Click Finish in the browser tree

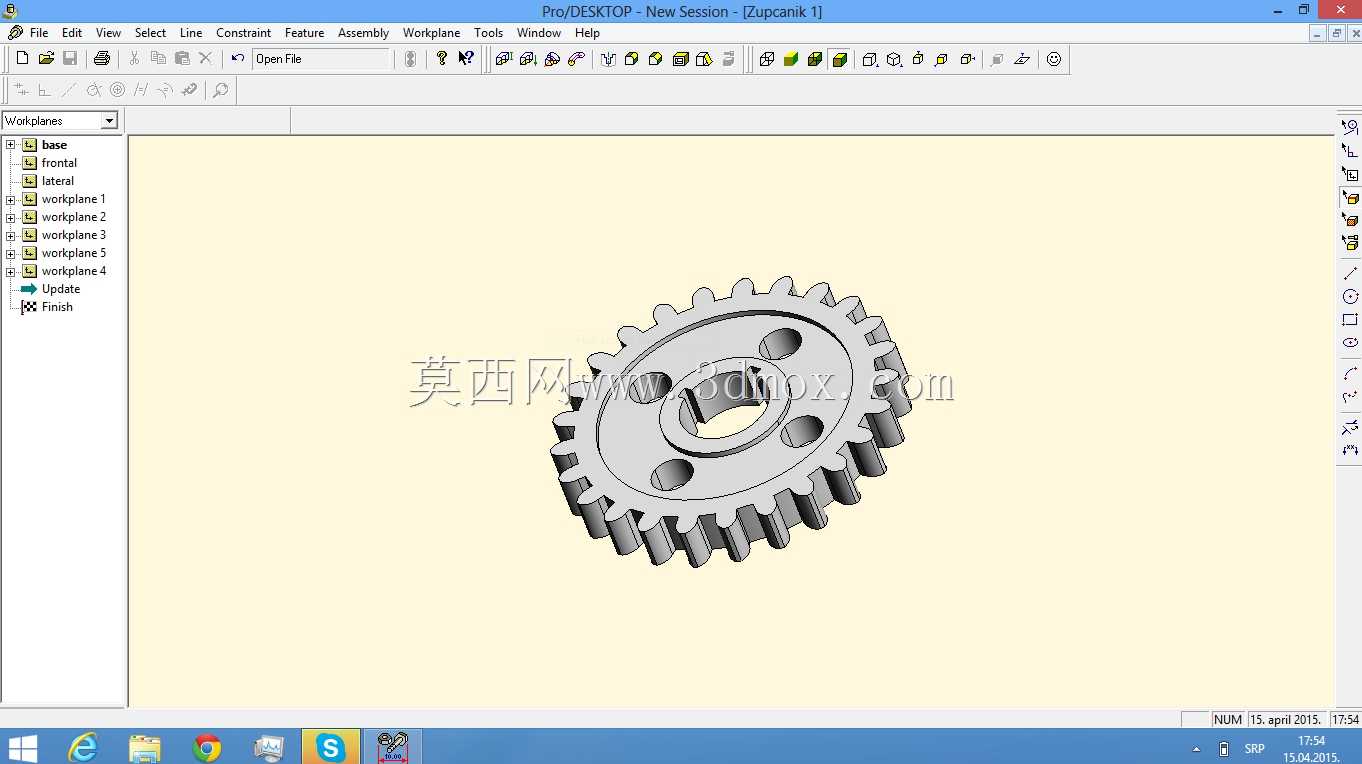click(57, 307)
